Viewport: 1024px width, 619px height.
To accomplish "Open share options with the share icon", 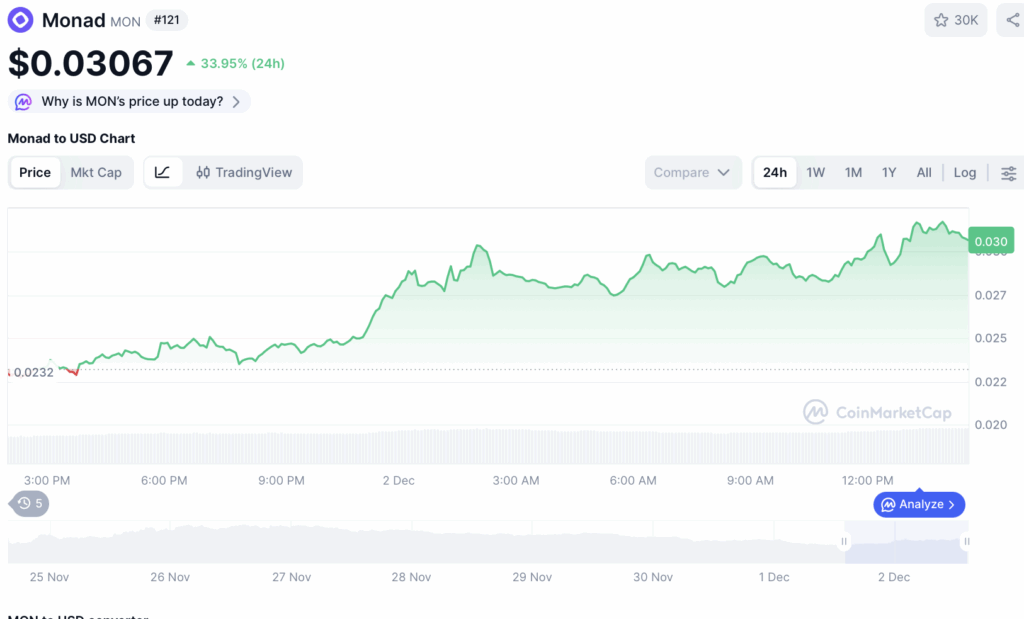I will 1010,20.
